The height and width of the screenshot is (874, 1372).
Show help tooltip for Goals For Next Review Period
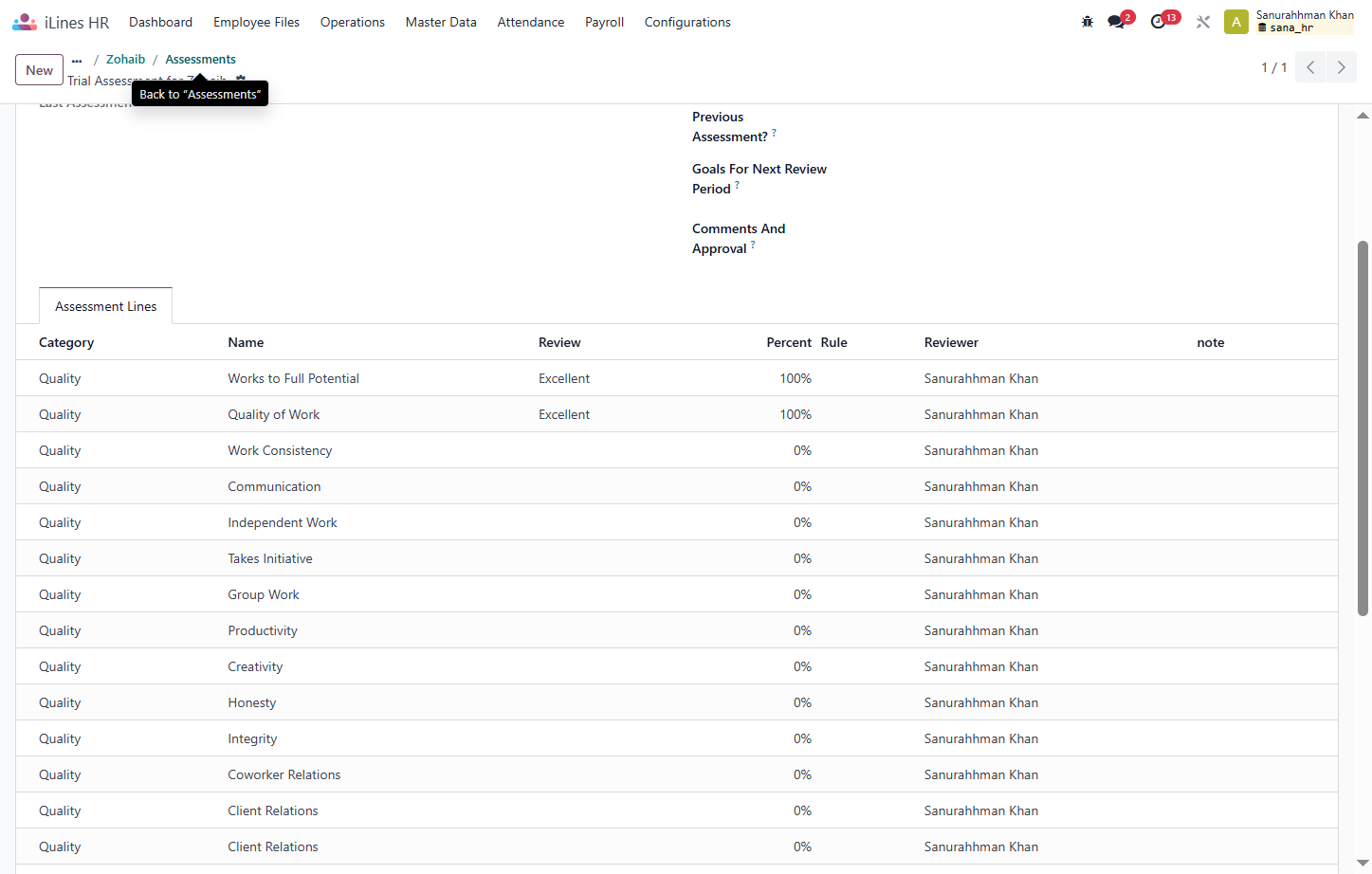click(737, 184)
